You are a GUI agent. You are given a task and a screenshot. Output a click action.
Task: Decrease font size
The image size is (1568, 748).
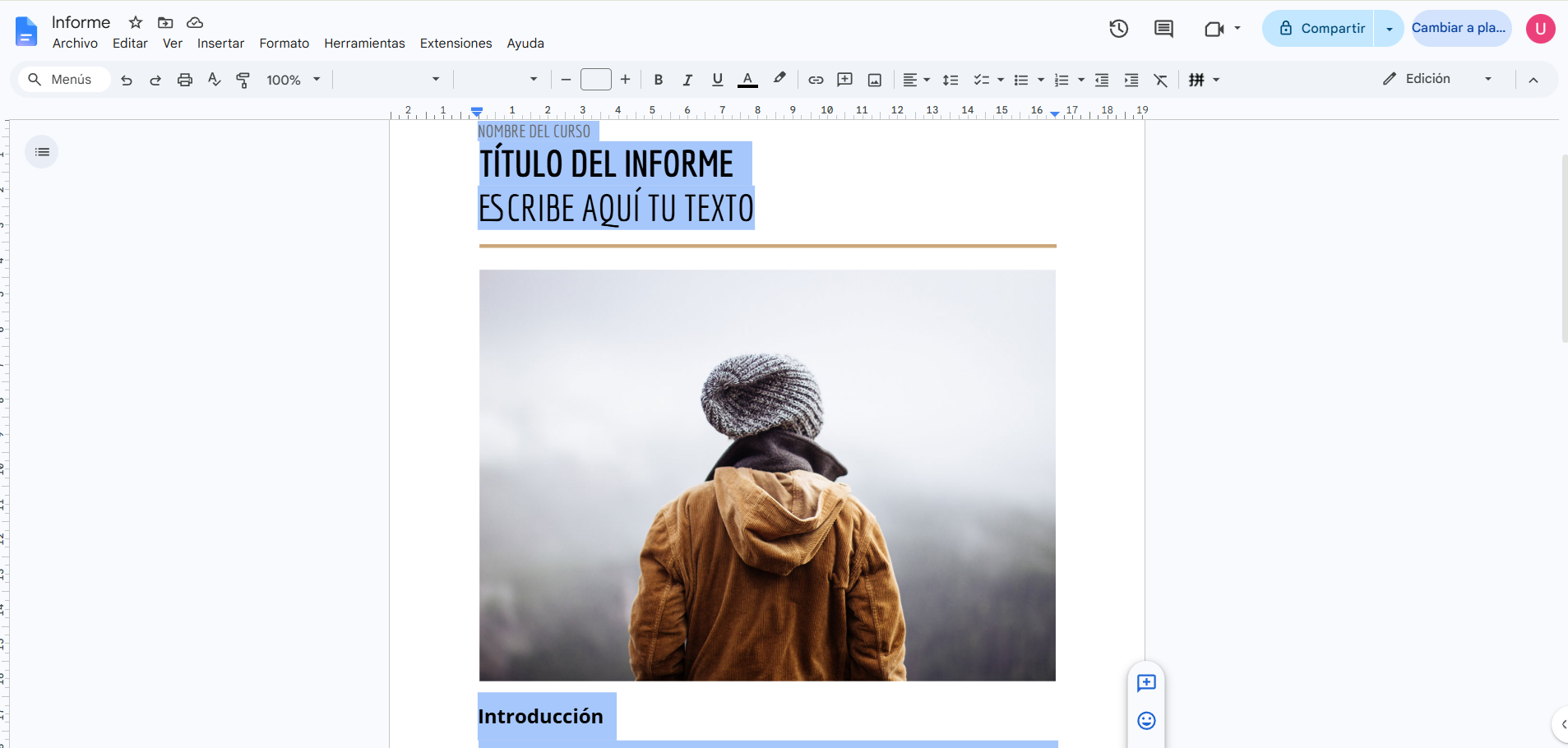coord(566,80)
